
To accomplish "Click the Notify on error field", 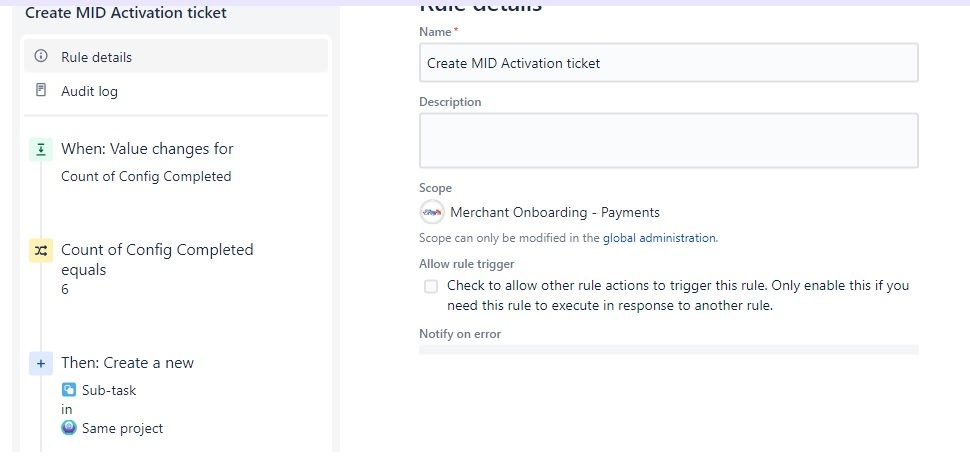I will [669, 349].
